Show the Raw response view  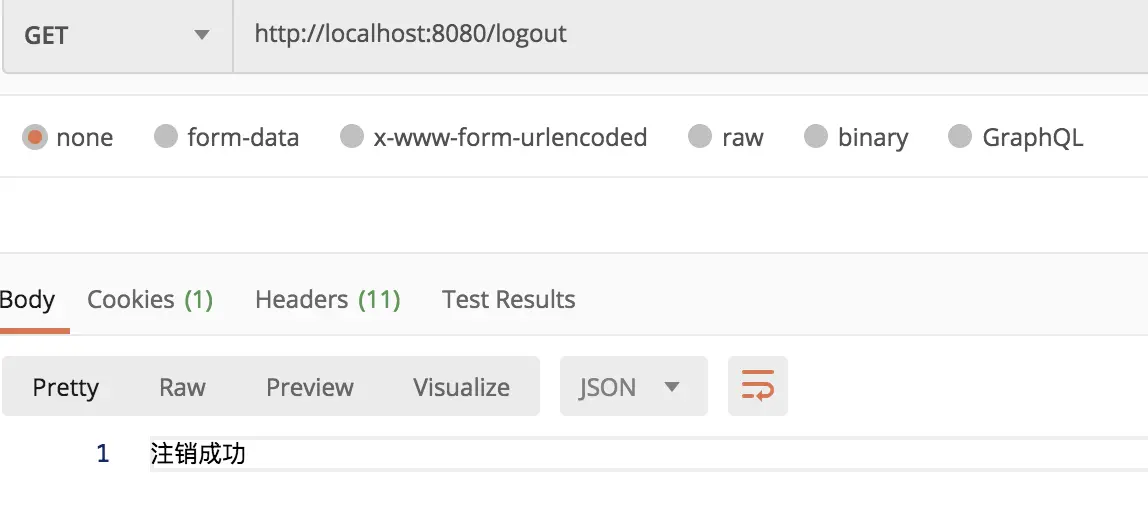point(182,387)
